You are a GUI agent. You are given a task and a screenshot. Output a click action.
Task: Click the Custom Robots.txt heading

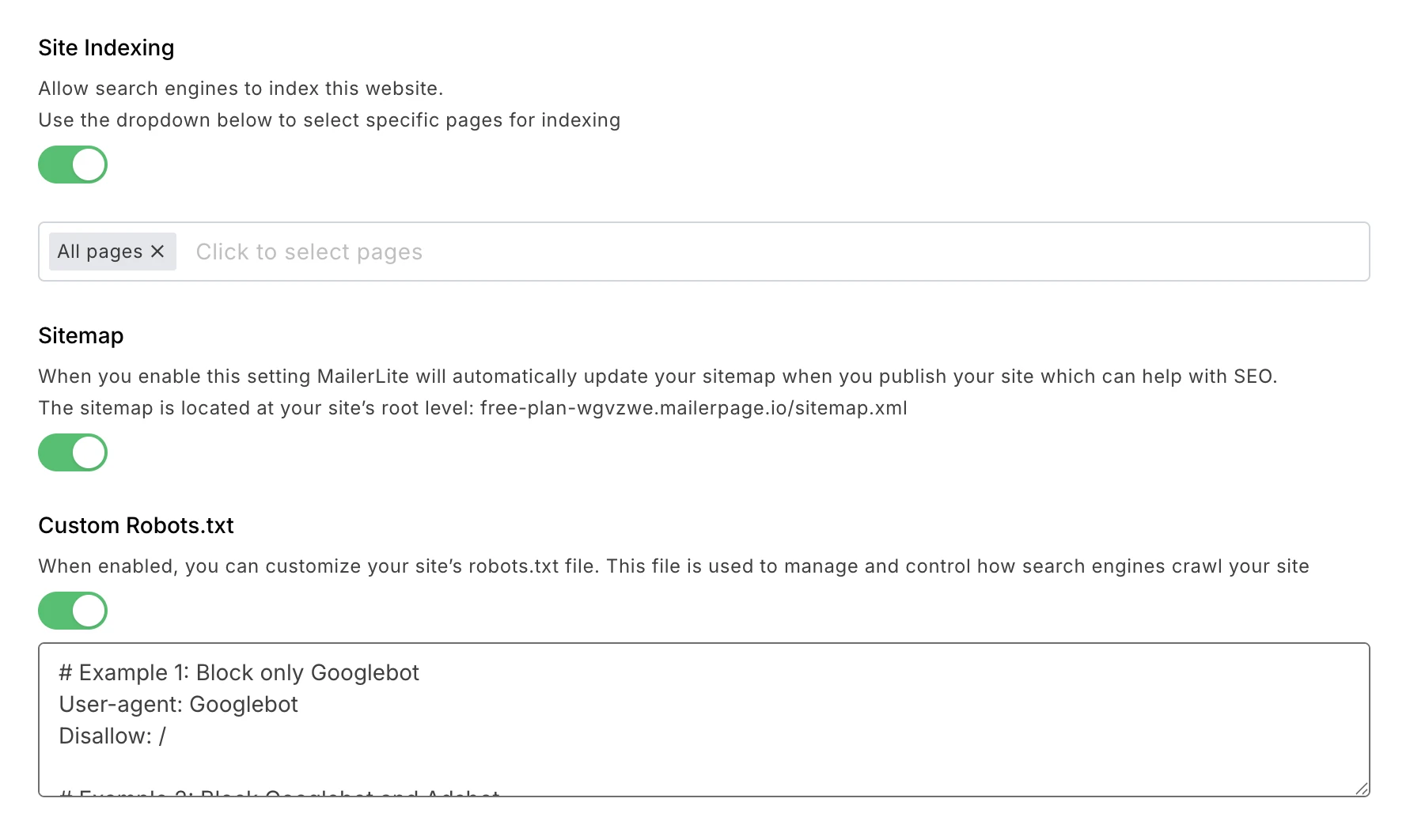click(x=136, y=525)
